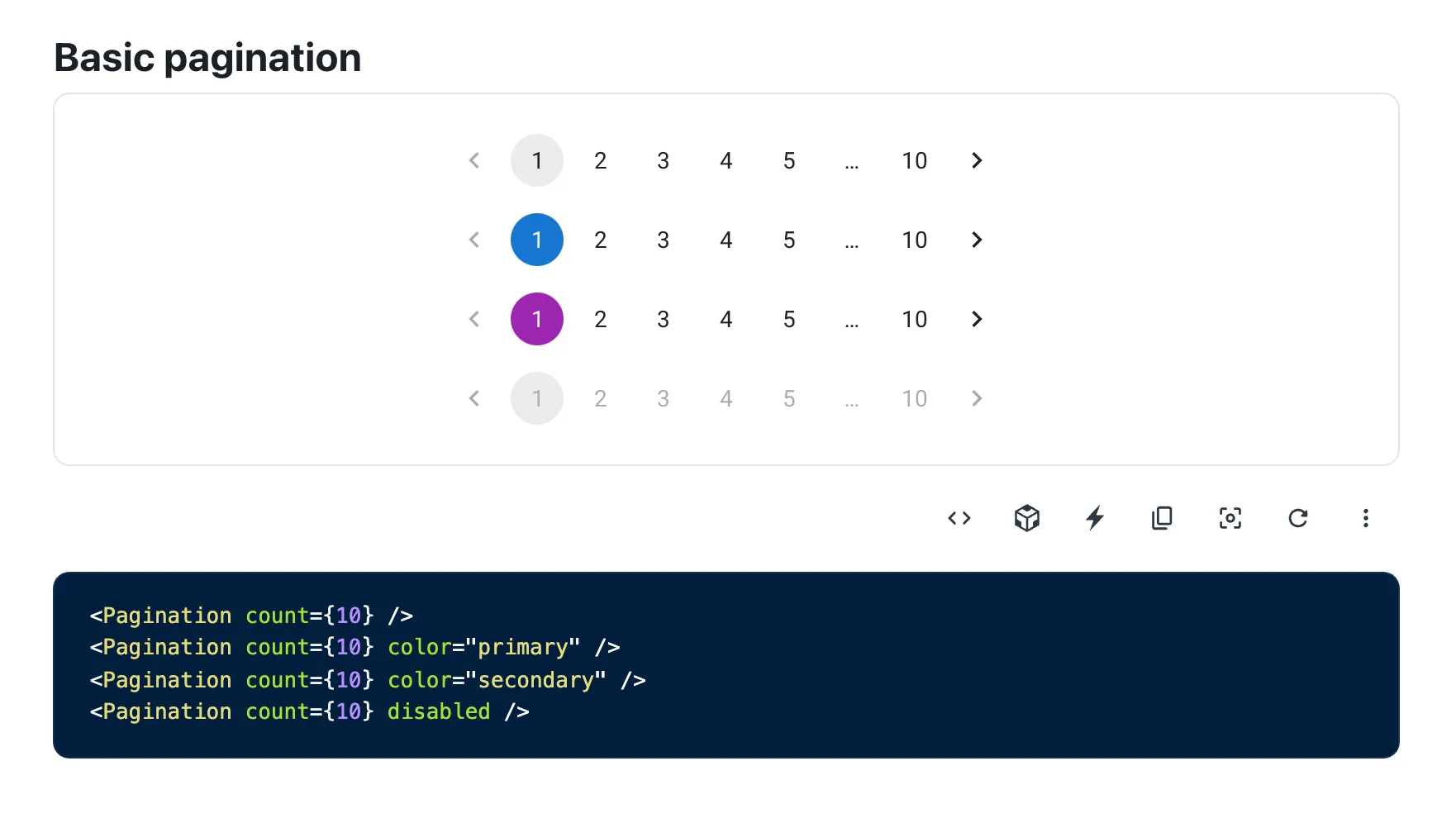Screen dimensions: 1456x818
Task: Copy the pagination source code
Action: (1162, 518)
